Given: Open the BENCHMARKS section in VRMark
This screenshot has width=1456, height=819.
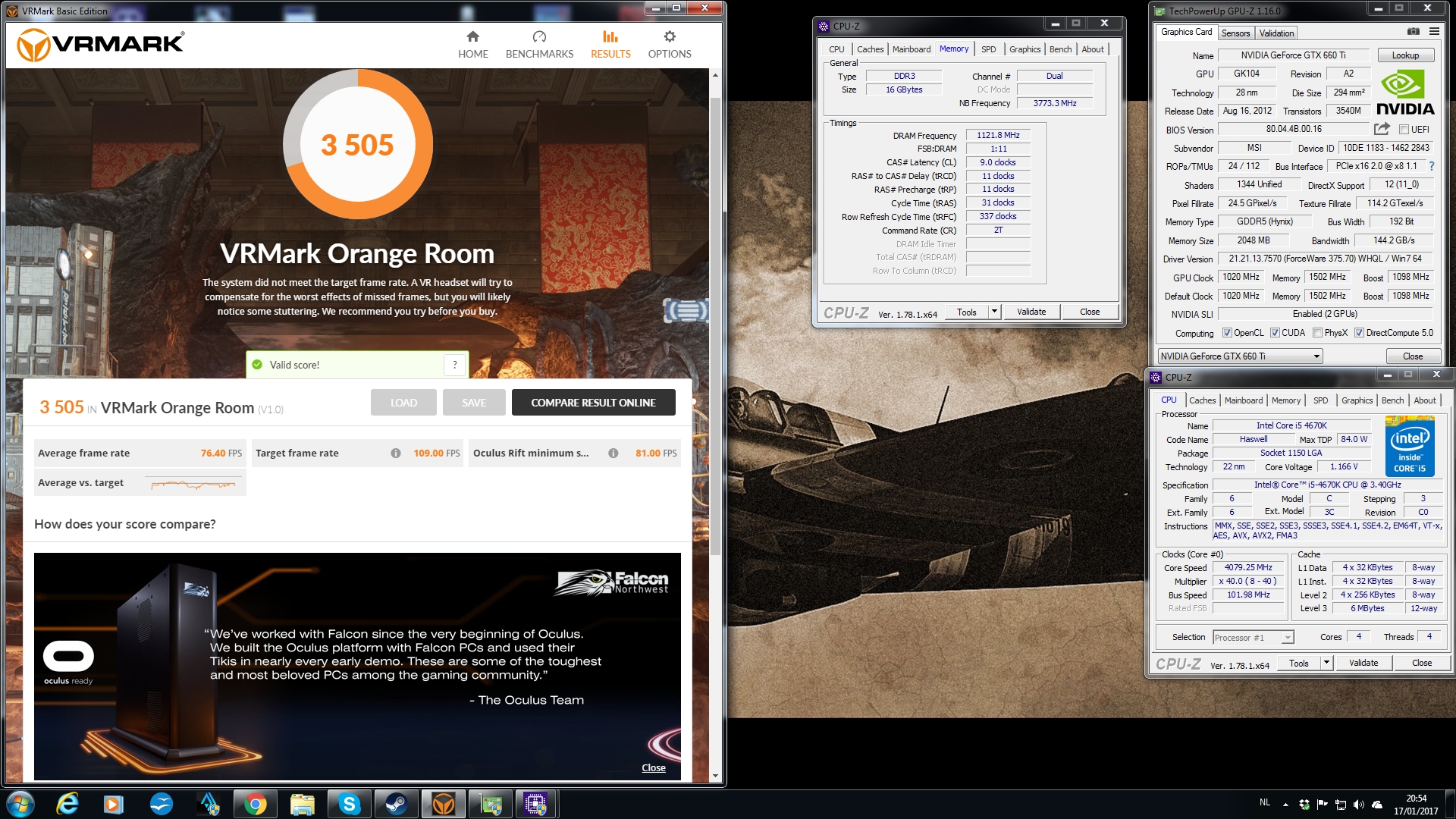Looking at the screenshot, I should coord(539,45).
